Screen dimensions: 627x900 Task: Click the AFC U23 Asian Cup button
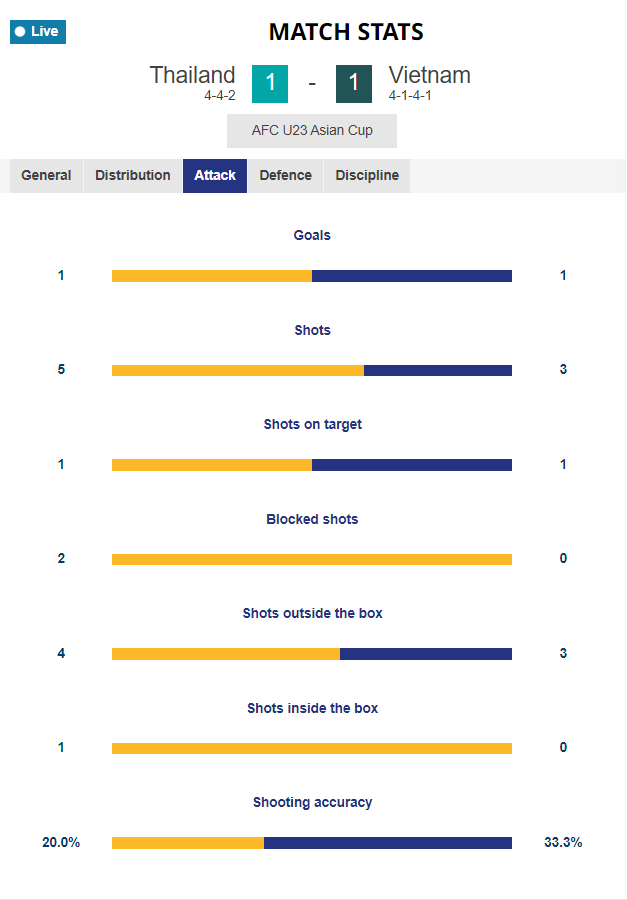click(x=312, y=131)
